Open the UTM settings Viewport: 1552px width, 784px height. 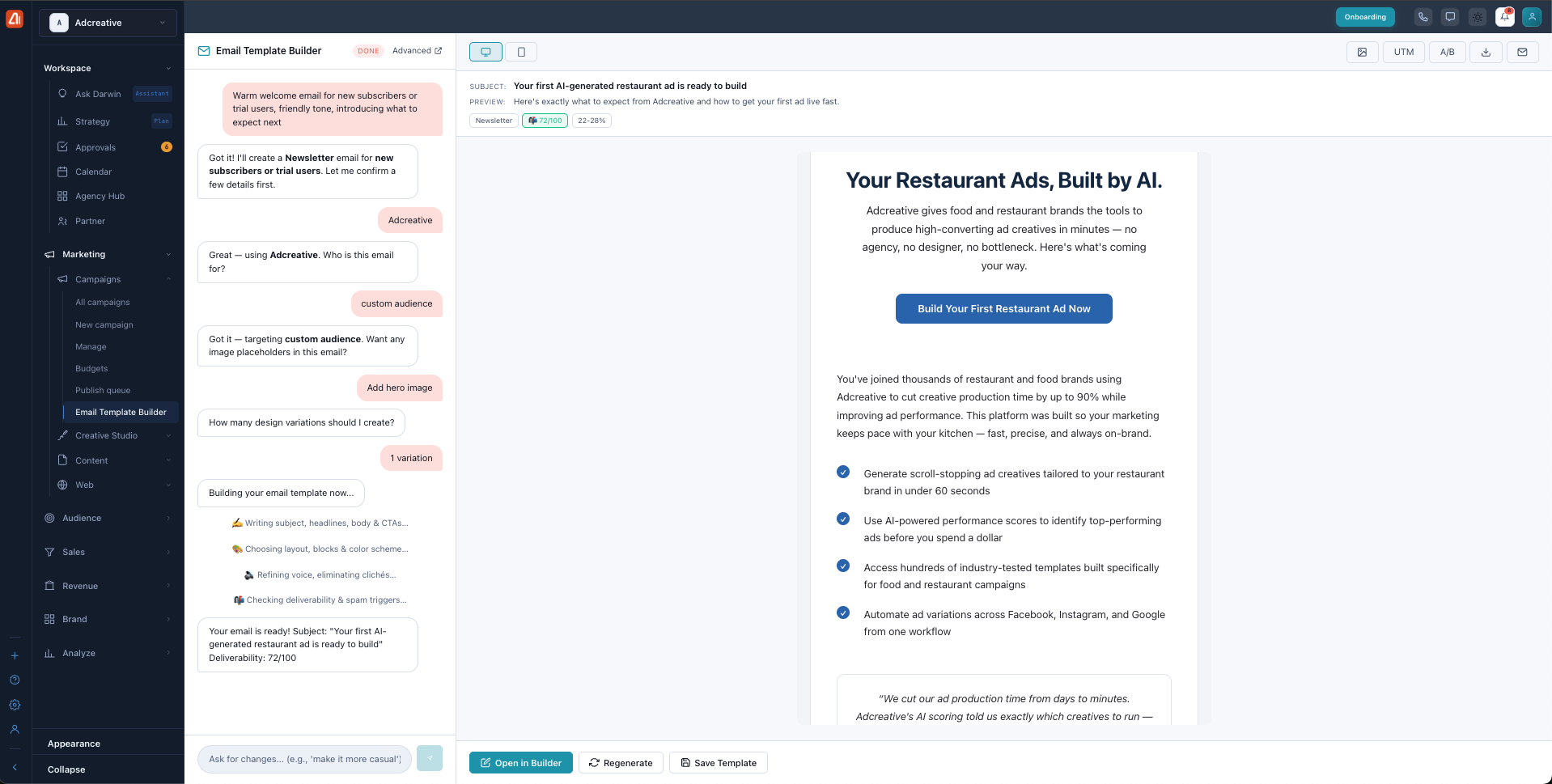click(x=1403, y=52)
